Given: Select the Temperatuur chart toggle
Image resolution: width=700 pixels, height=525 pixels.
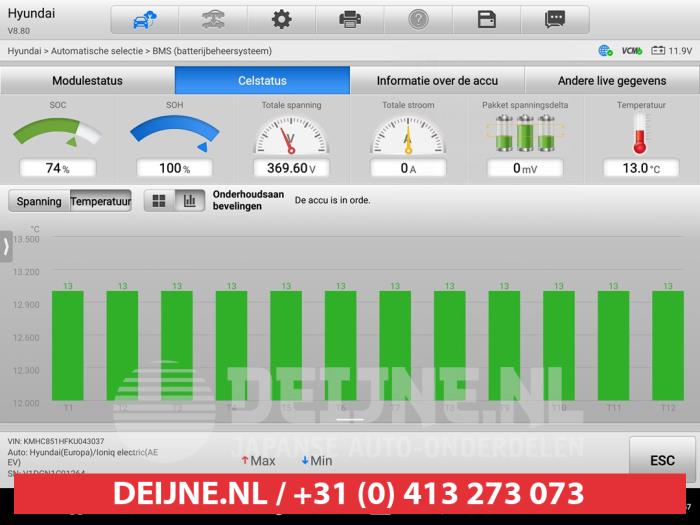Looking at the screenshot, I should 100,201.
